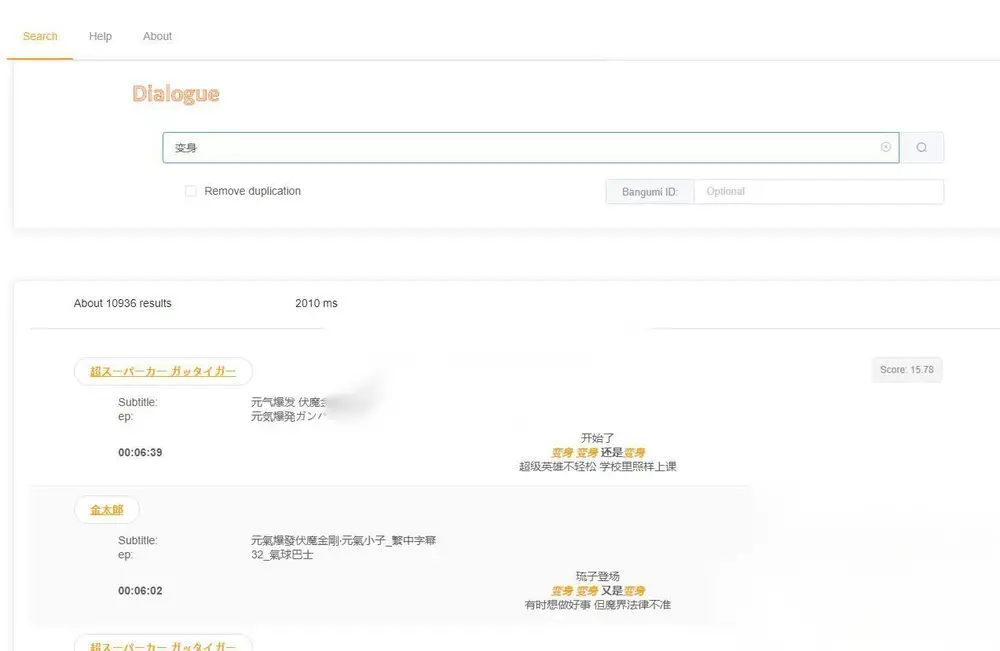Open the About tab
This screenshot has width=1000, height=651.
click(x=158, y=36)
